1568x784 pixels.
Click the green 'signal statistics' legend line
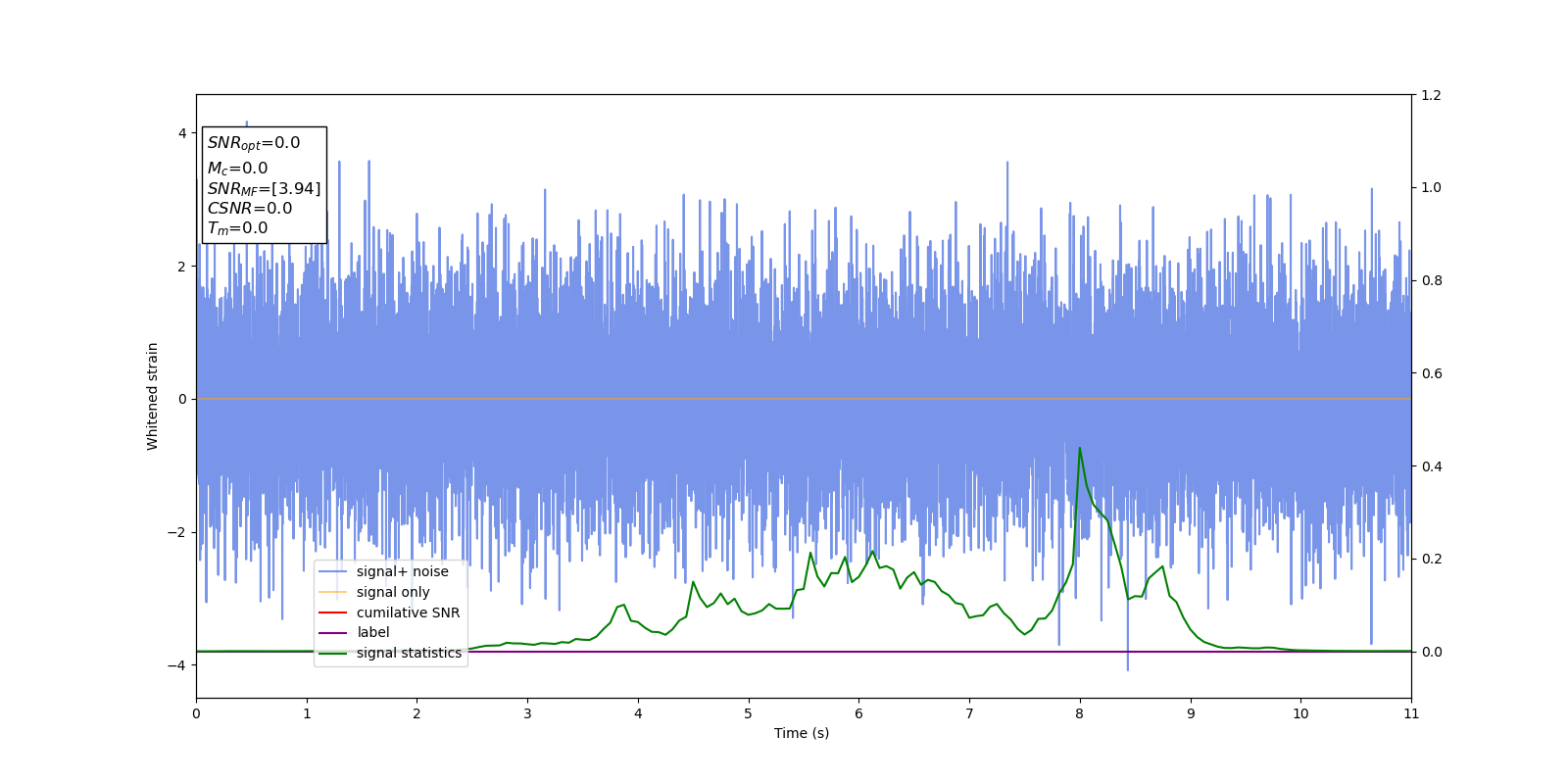pos(333,653)
